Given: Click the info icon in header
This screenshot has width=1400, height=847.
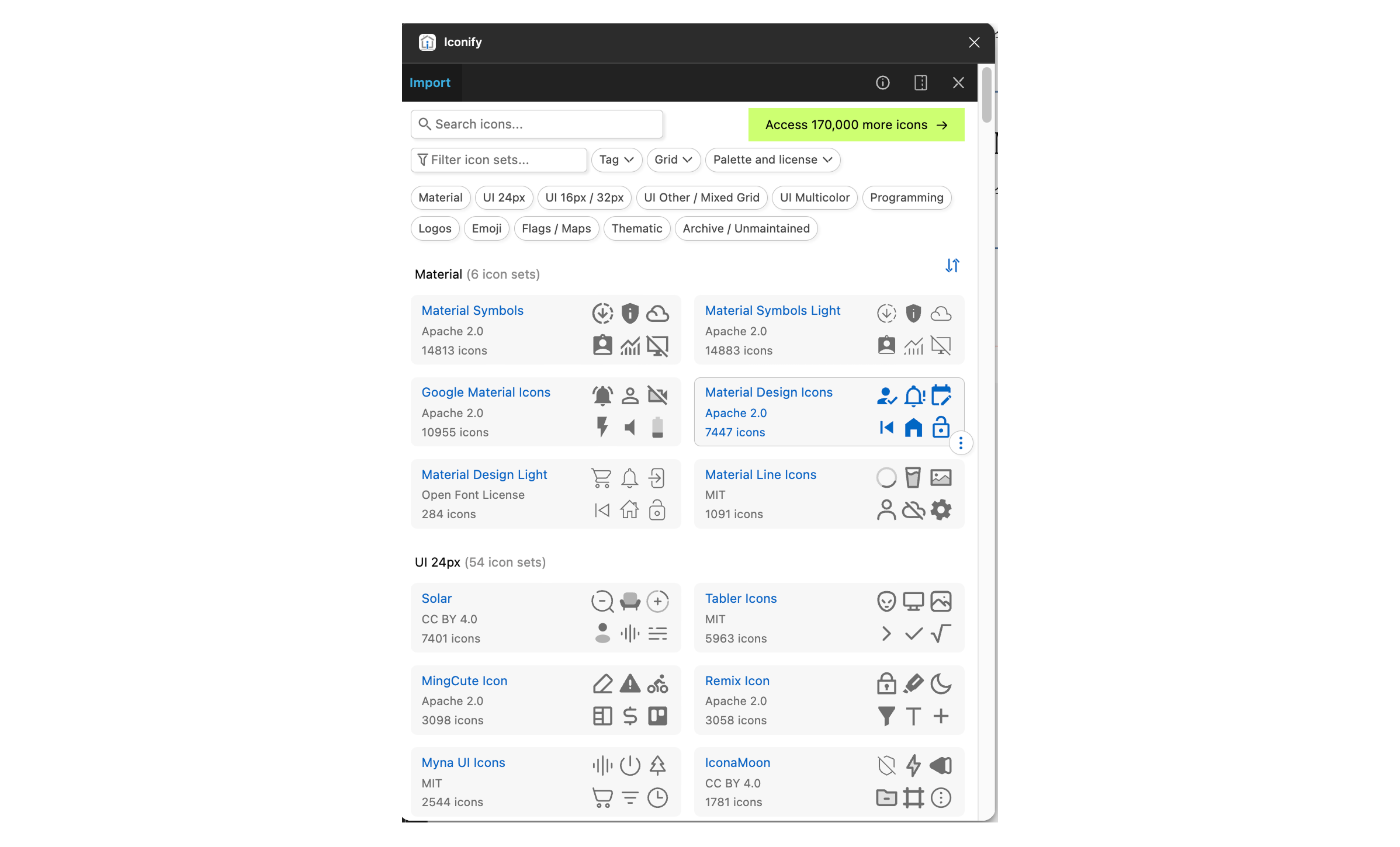Looking at the screenshot, I should coord(882,83).
